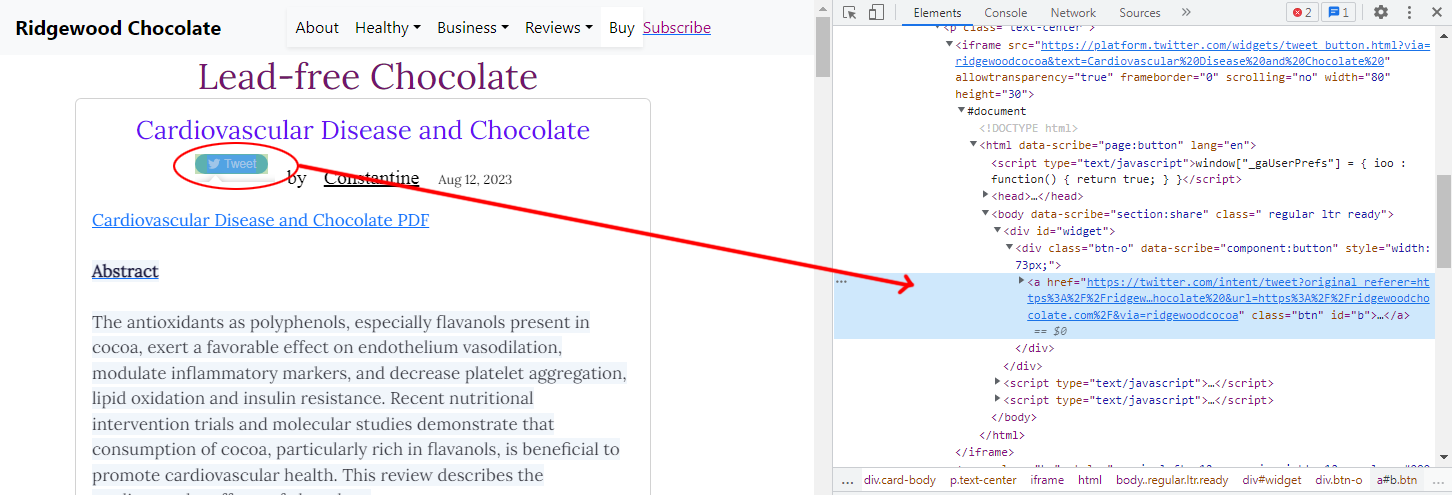This screenshot has height=495, width=1452.
Task: Open DevTools three-dot customize menu
Action: pos(1407,13)
